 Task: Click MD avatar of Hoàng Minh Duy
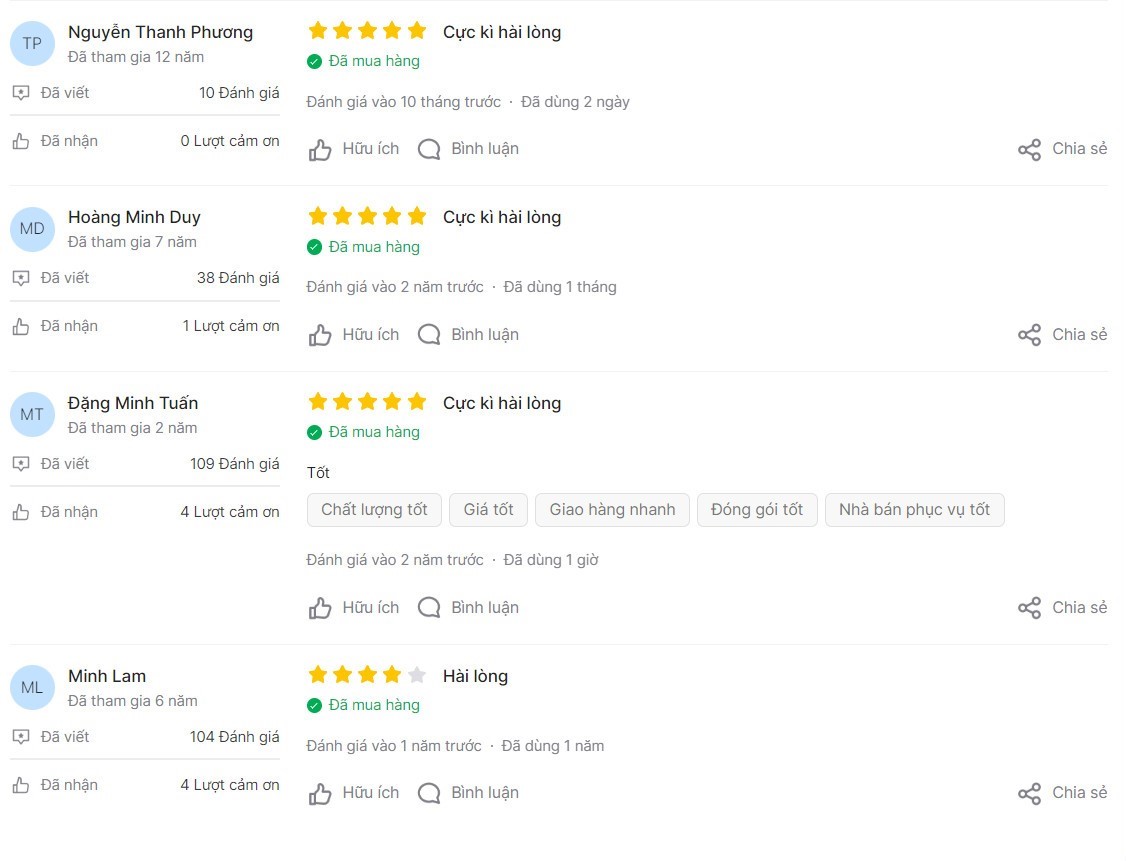coord(32,229)
